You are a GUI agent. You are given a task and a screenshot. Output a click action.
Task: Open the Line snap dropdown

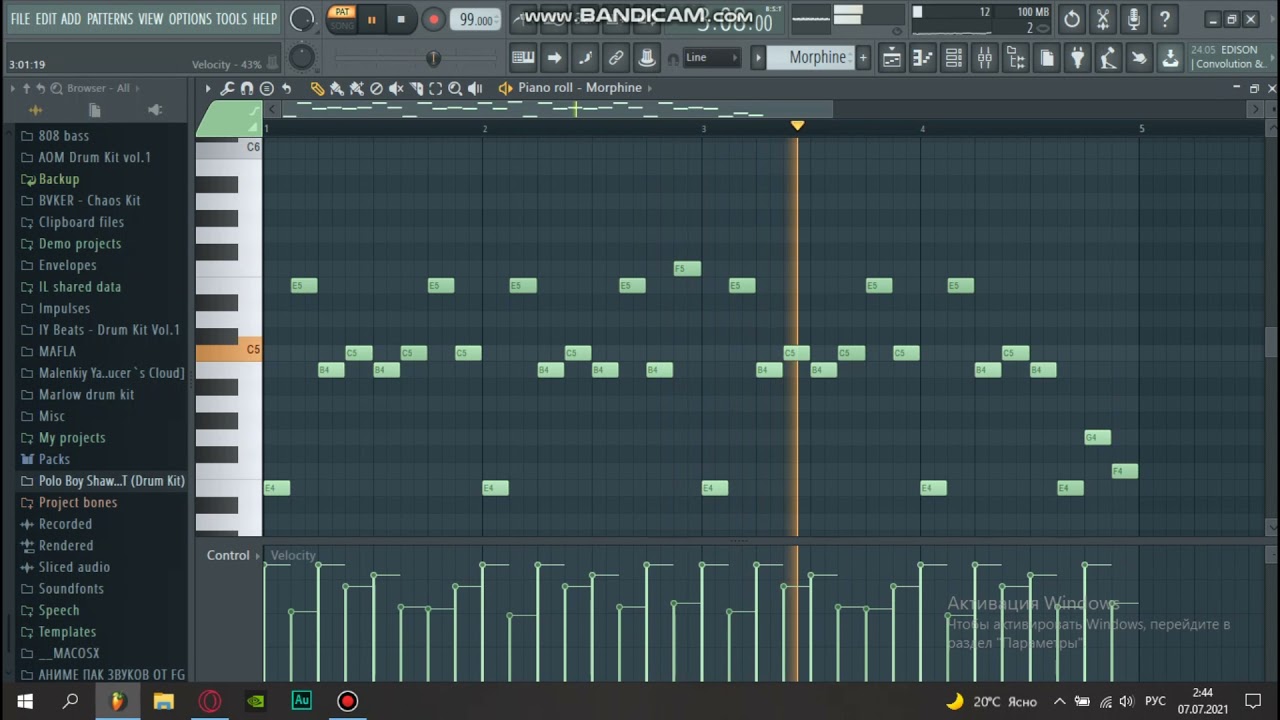click(x=712, y=58)
